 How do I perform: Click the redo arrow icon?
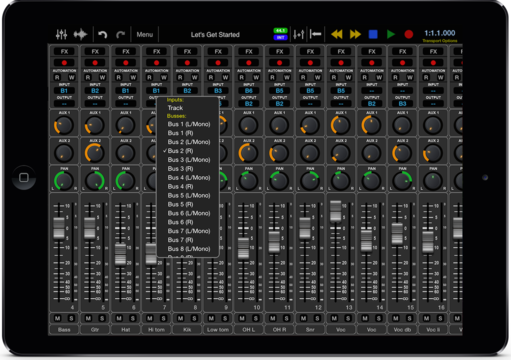pos(120,34)
